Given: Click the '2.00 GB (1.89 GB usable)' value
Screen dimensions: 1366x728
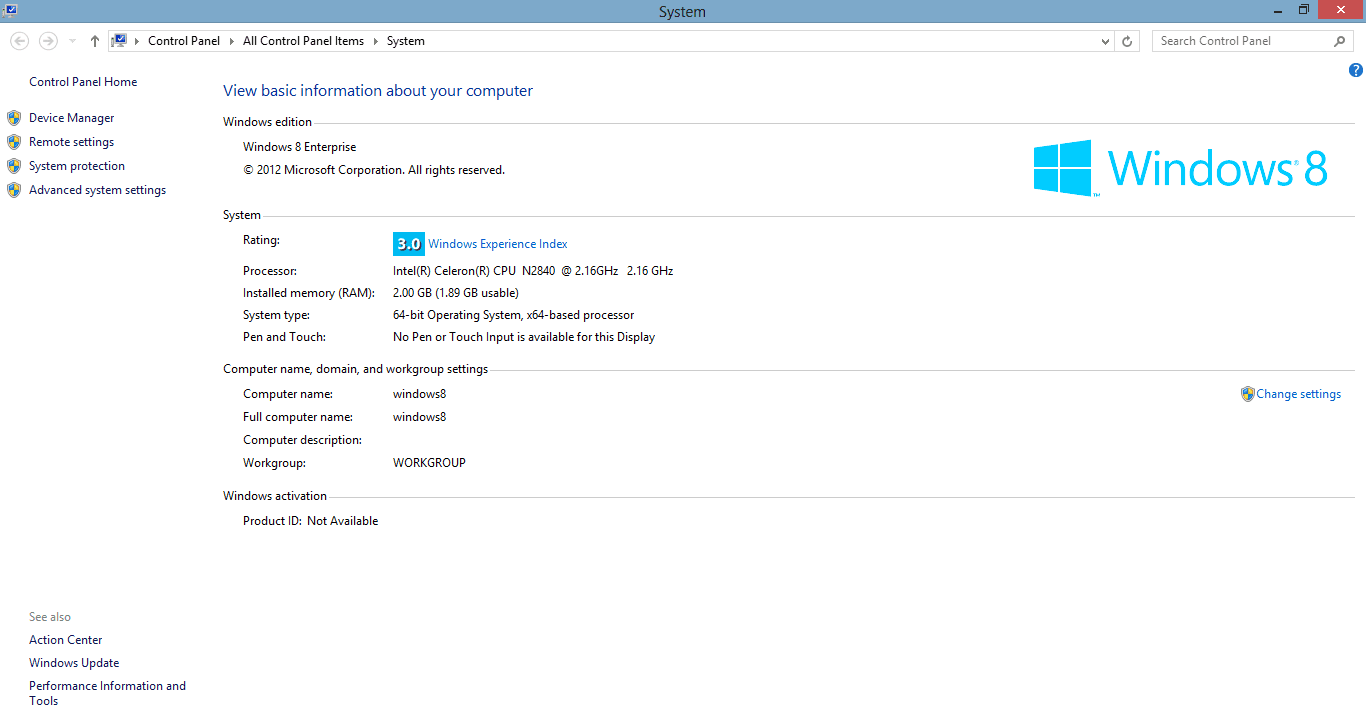Looking at the screenshot, I should coord(456,293).
